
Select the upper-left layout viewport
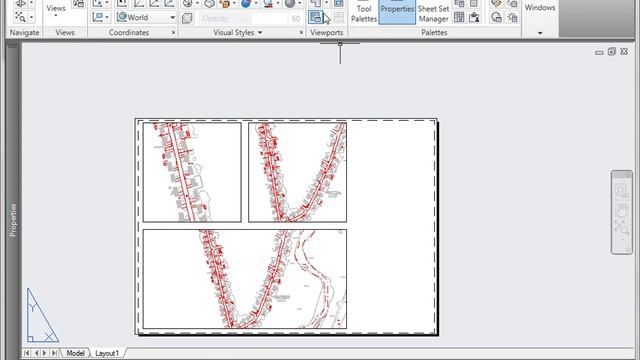pos(192,172)
